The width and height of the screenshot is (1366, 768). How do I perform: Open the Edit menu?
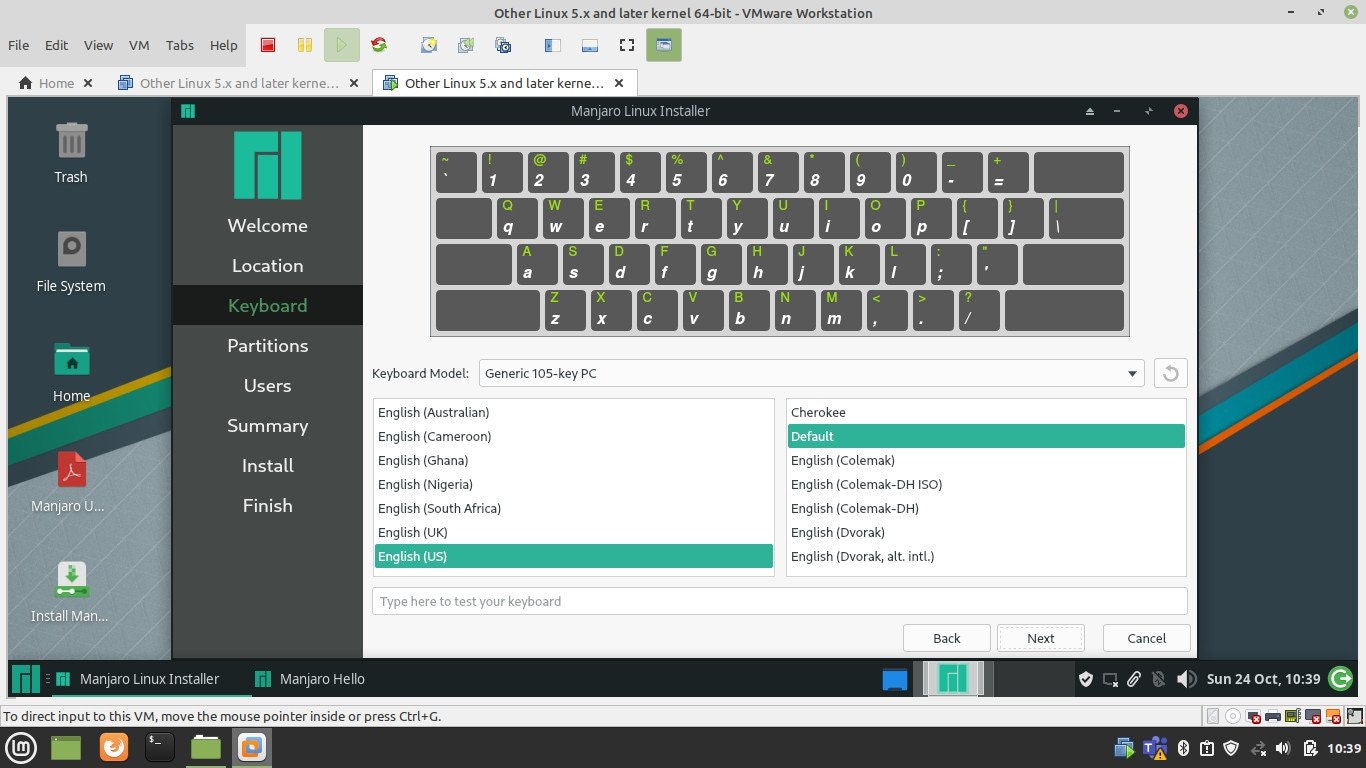point(57,45)
